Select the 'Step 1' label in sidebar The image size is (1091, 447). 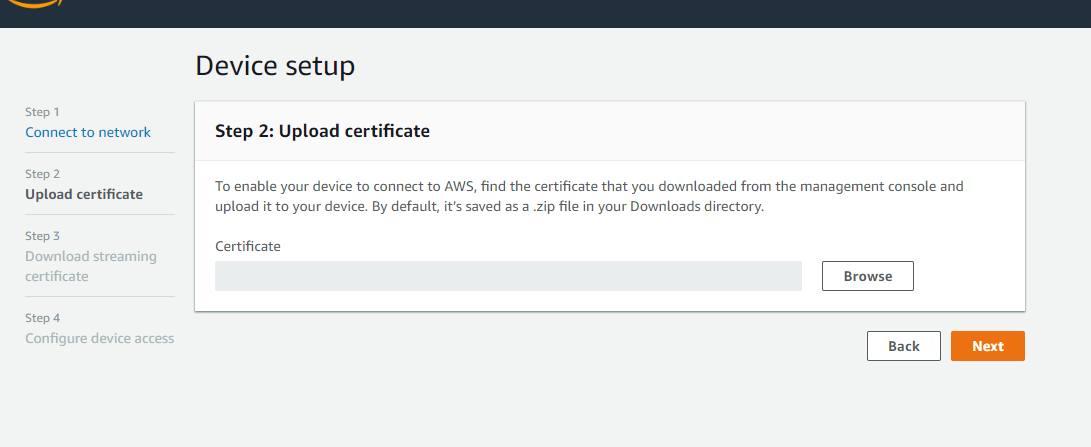[43, 112]
